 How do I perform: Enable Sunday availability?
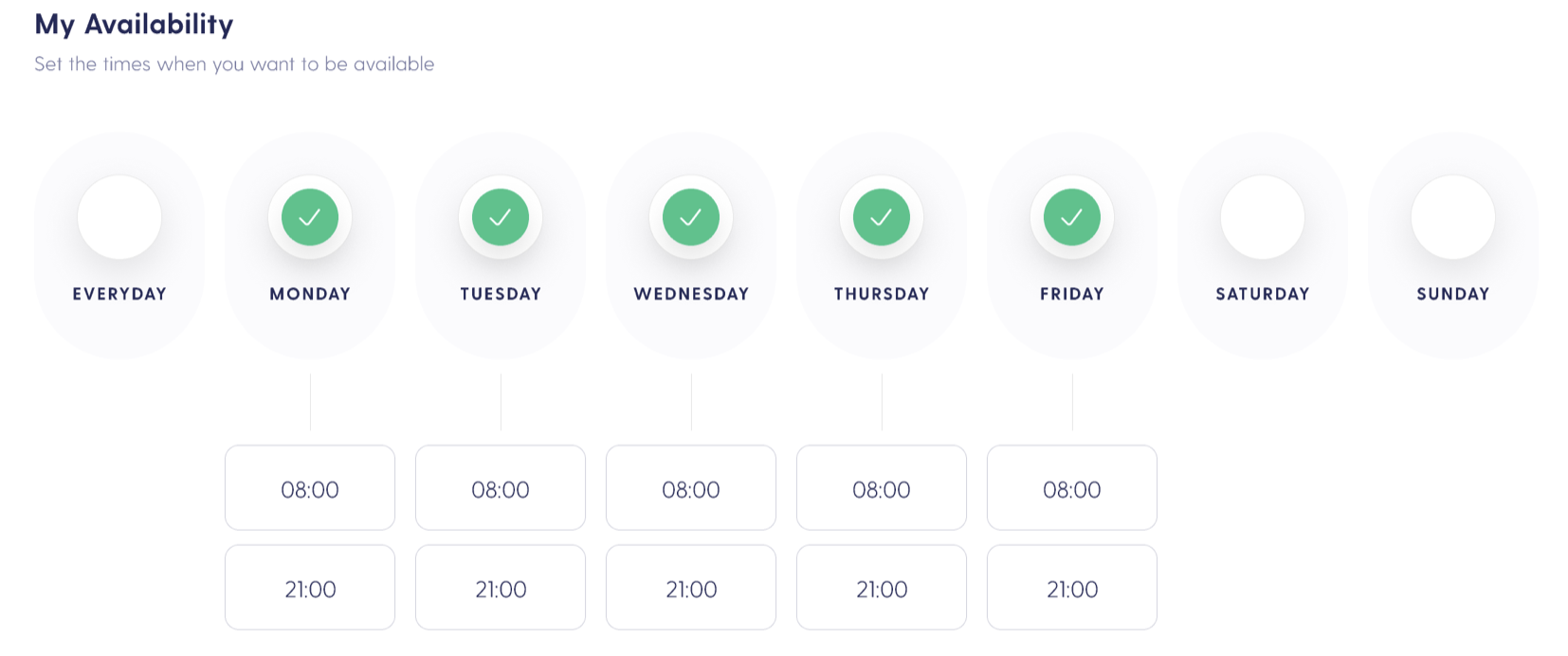[1452, 217]
